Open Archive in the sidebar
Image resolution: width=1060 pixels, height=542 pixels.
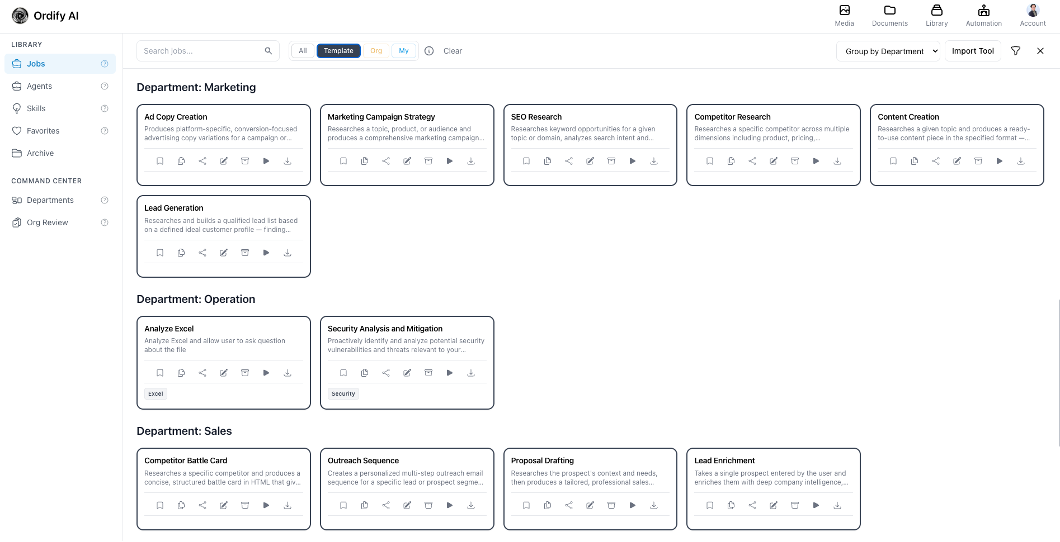[x=60, y=153]
